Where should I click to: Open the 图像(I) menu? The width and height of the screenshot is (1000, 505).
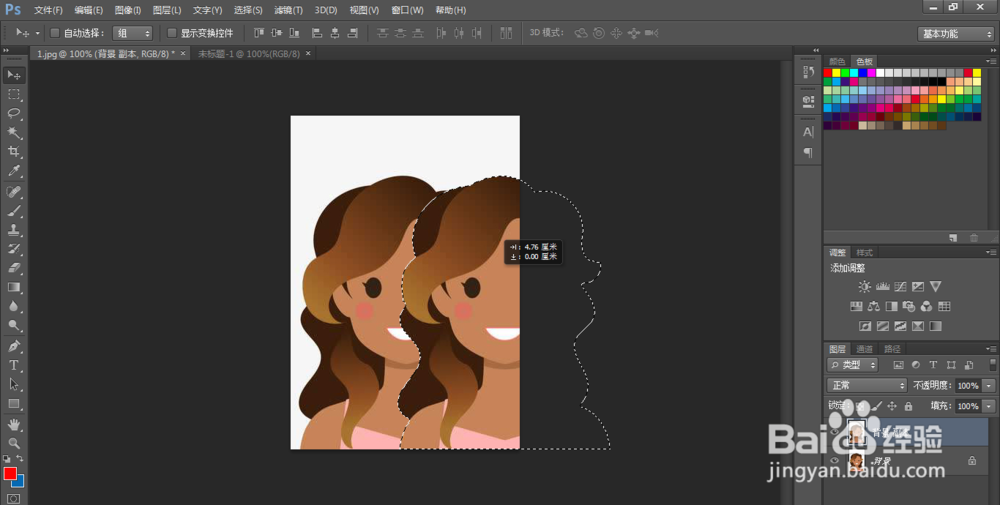pyautogui.click(x=128, y=10)
